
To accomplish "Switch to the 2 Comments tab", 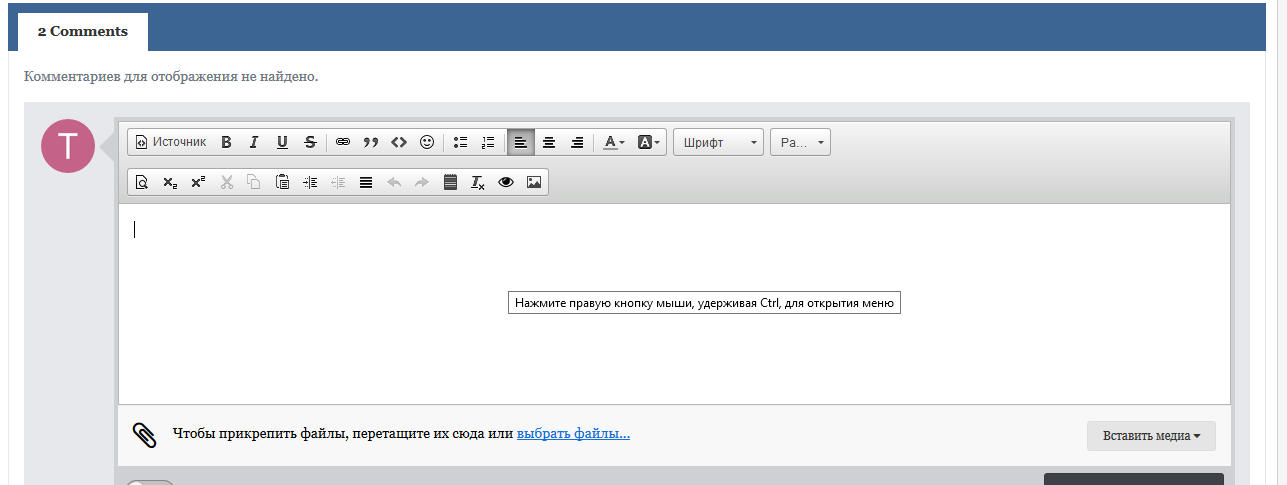I will click(83, 31).
